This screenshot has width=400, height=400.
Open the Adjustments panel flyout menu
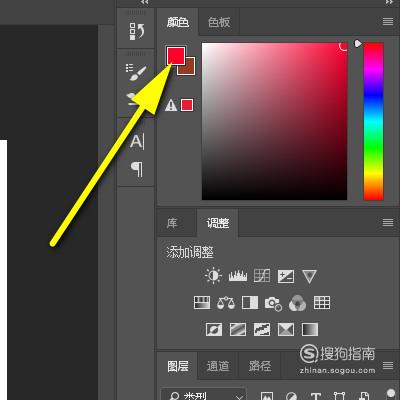pyautogui.click(x=388, y=222)
